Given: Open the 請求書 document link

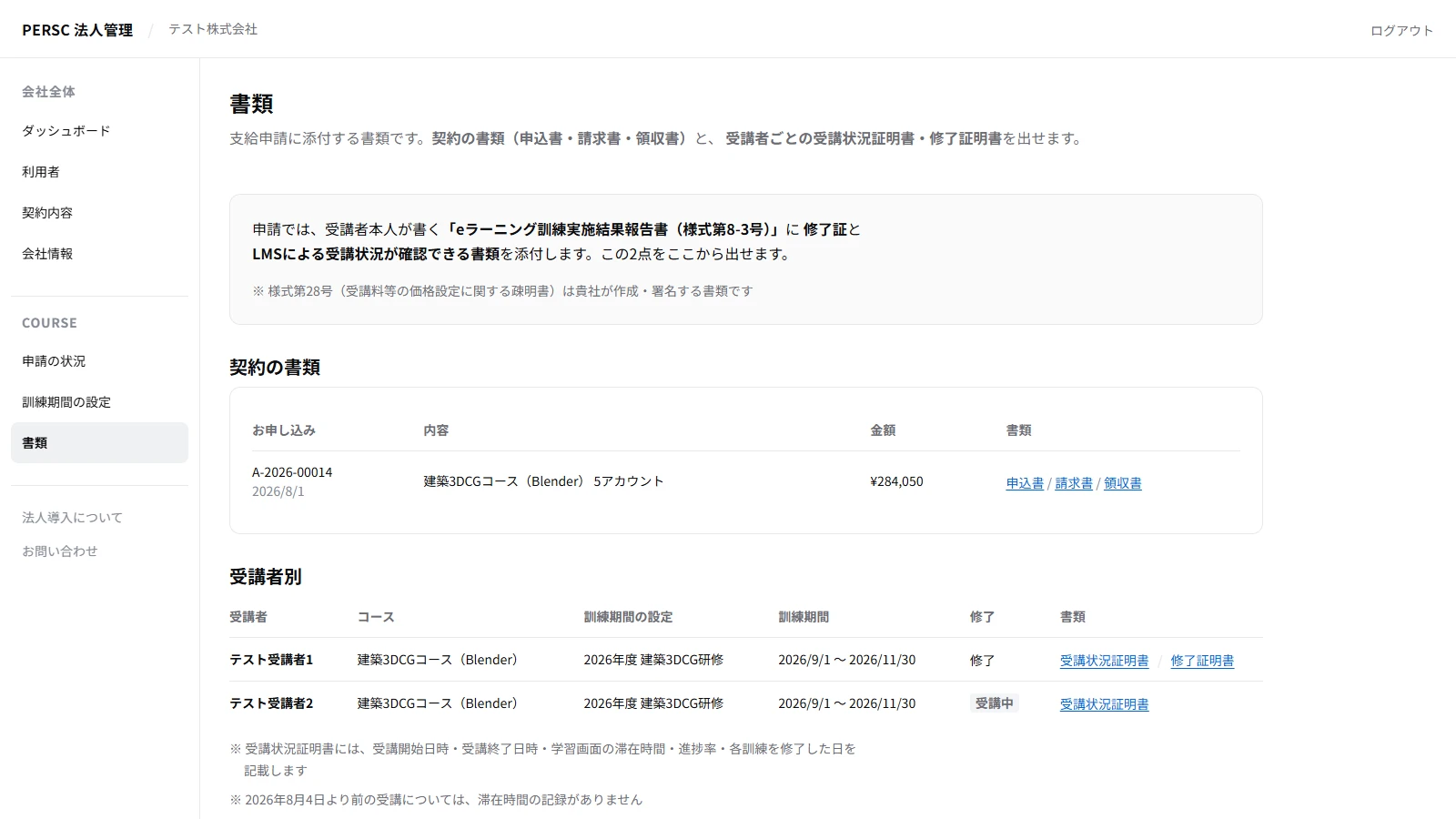Looking at the screenshot, I should [1074, 483].
